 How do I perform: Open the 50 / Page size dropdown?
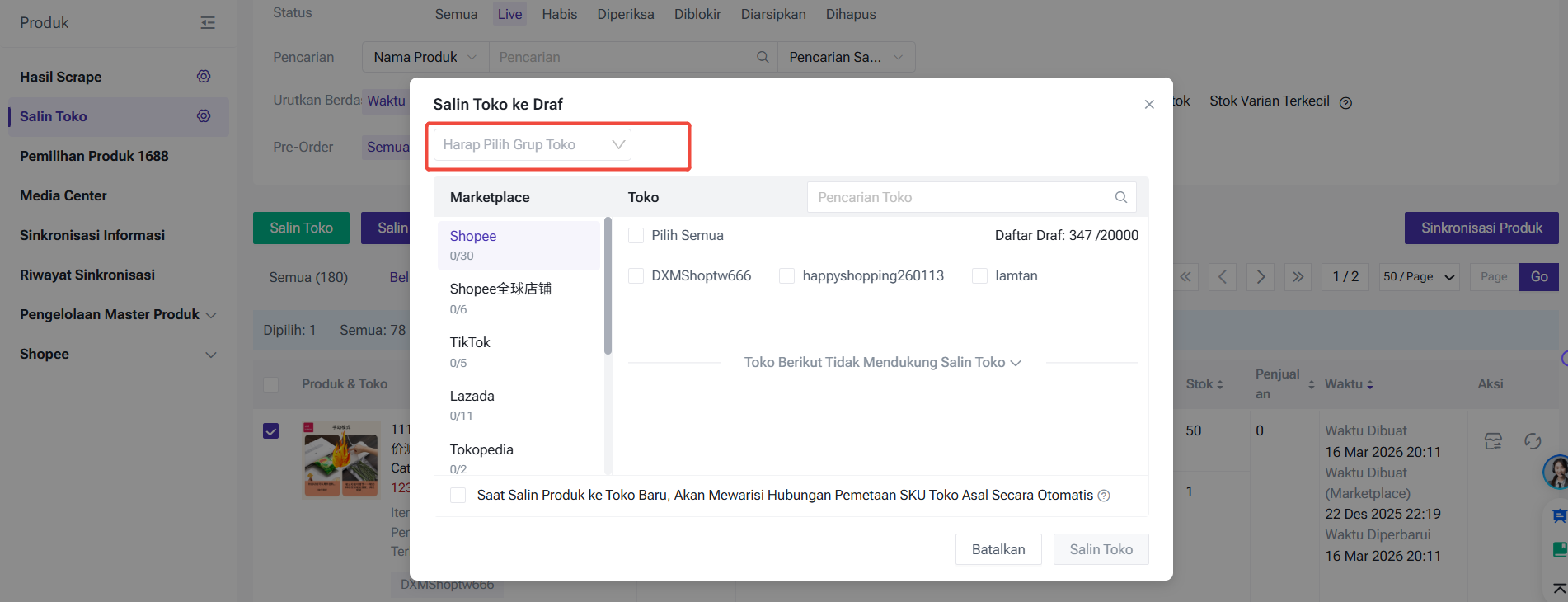pyautogui.click(x=1419, y=277)
